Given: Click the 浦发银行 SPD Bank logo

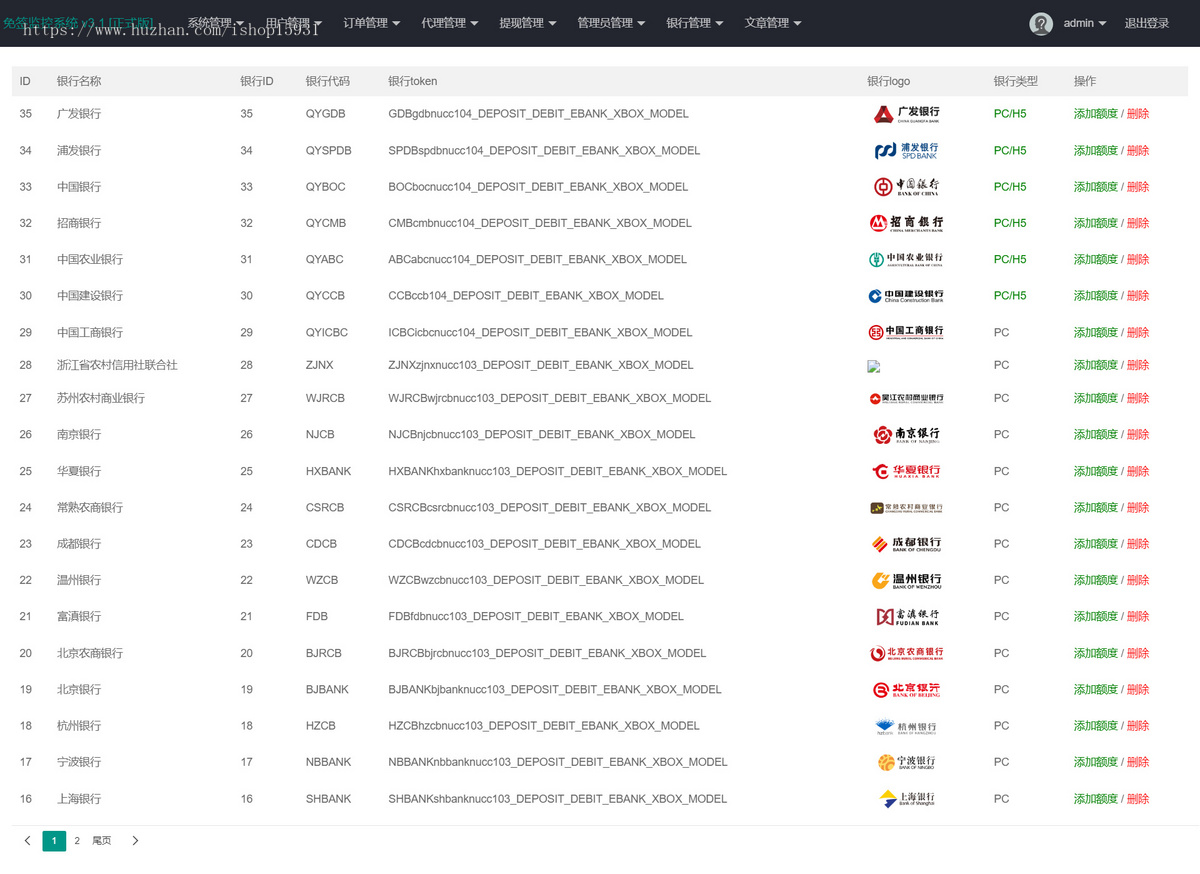Looking at the screenshot, I should click(906, 150).
